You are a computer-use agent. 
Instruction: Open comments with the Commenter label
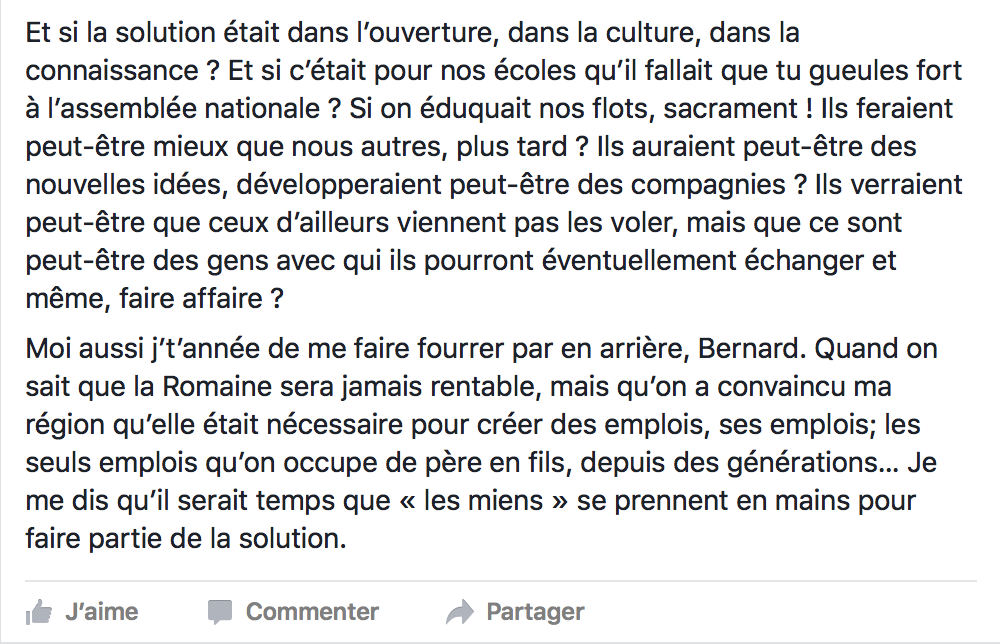click(x=312, y=612)
